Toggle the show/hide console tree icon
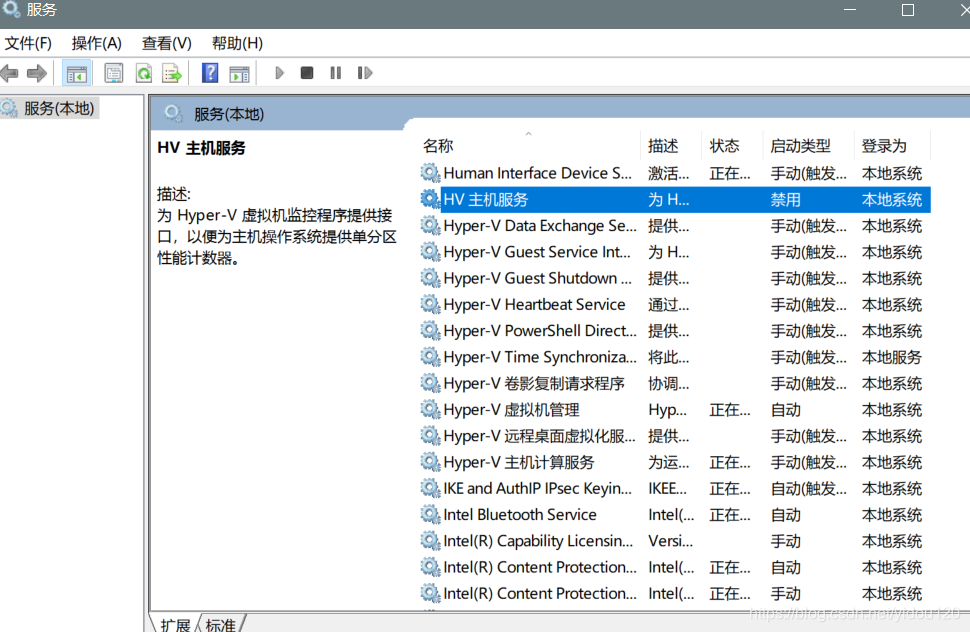 coord(77,74)
